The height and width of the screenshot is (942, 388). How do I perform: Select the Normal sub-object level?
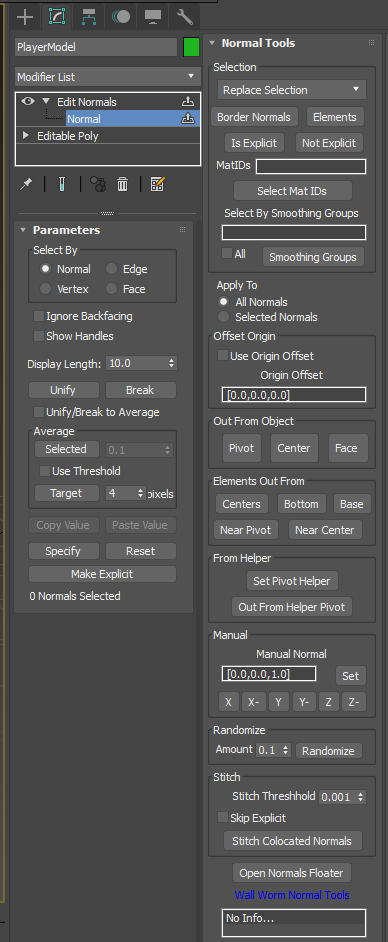[x=83, y=119]
